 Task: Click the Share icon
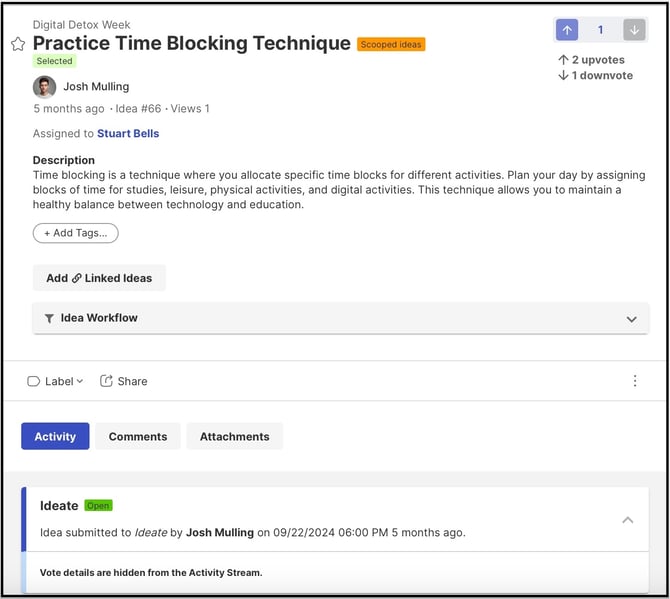(x=106, y=381)
